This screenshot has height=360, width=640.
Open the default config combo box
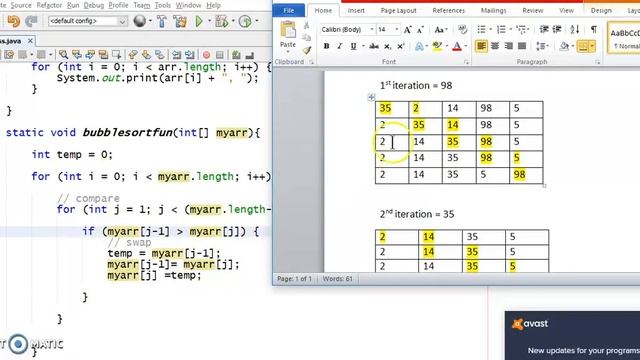point(88,21)
